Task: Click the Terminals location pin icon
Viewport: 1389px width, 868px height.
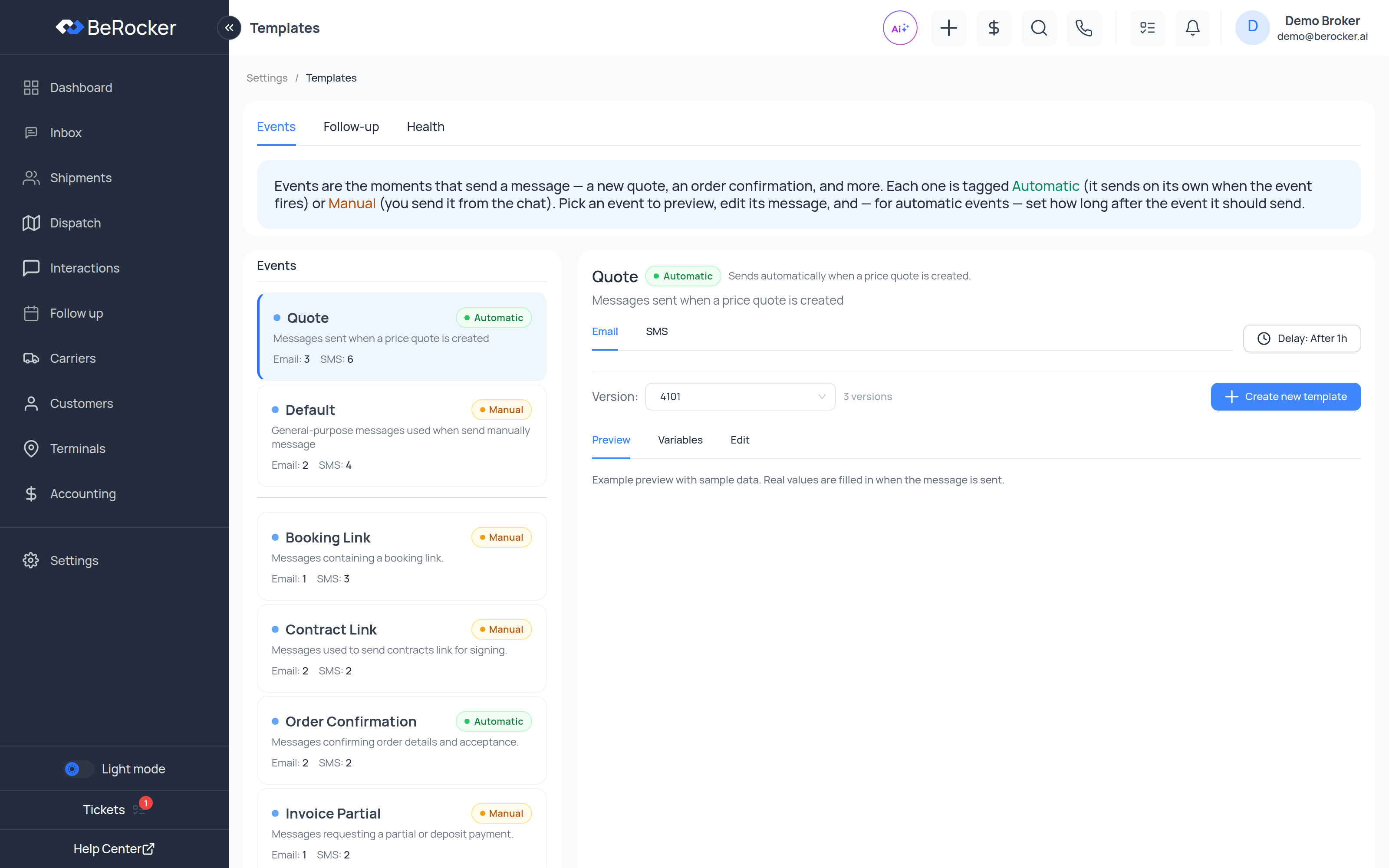Action: click(x=31, y=448)
